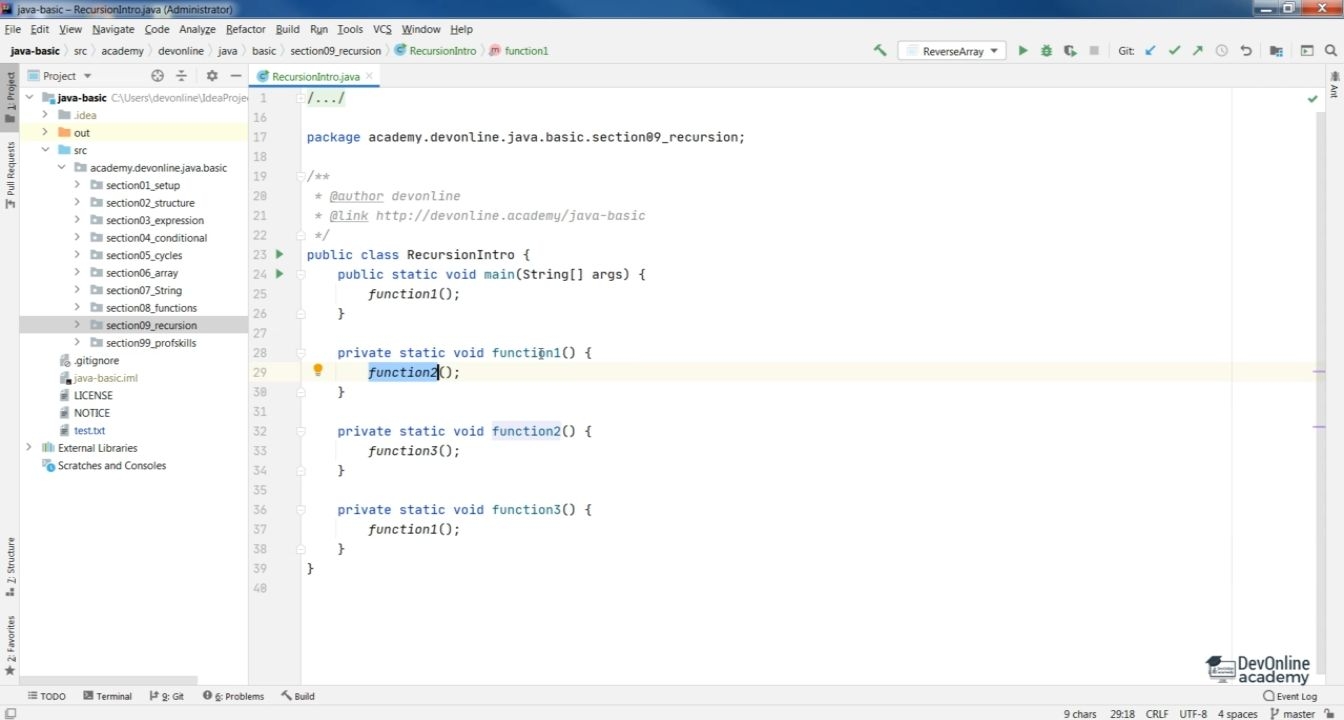Collapse the src folder

tap(45, 150)
